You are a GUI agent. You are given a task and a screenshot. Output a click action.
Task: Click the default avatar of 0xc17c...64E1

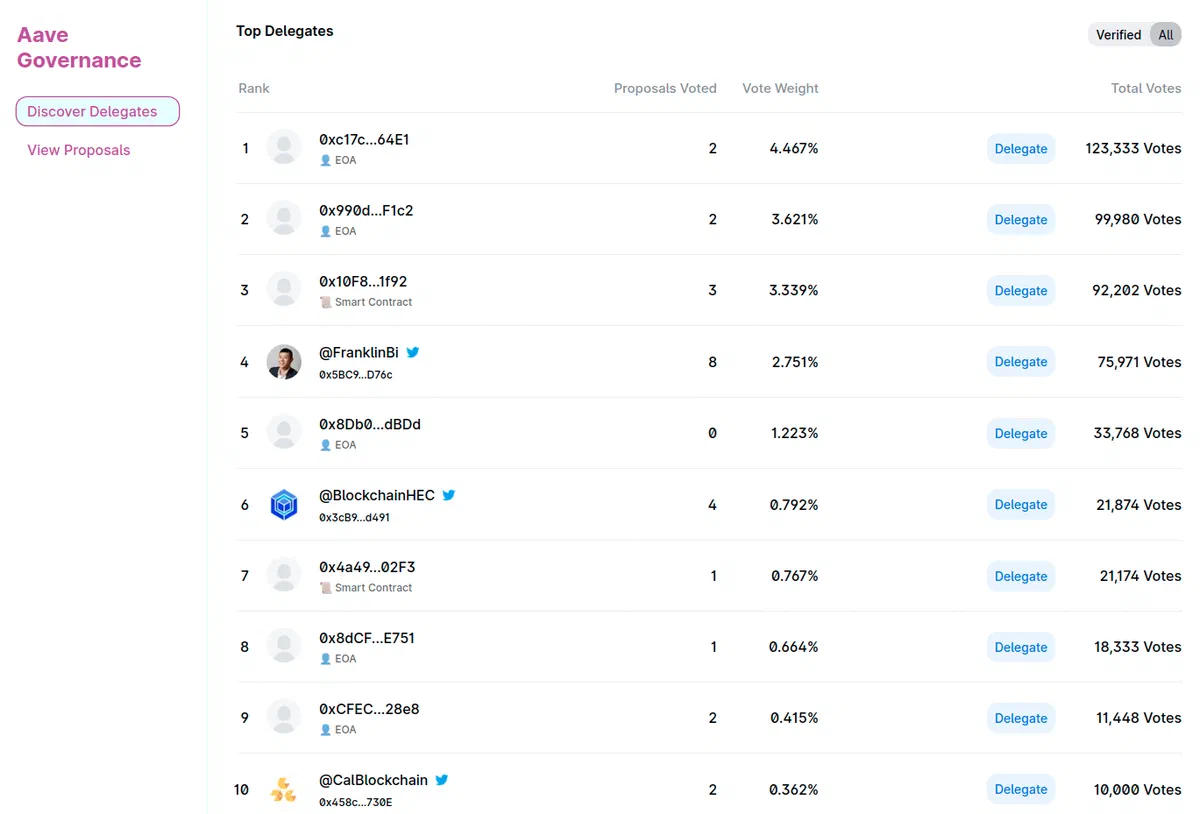[284, 148]
